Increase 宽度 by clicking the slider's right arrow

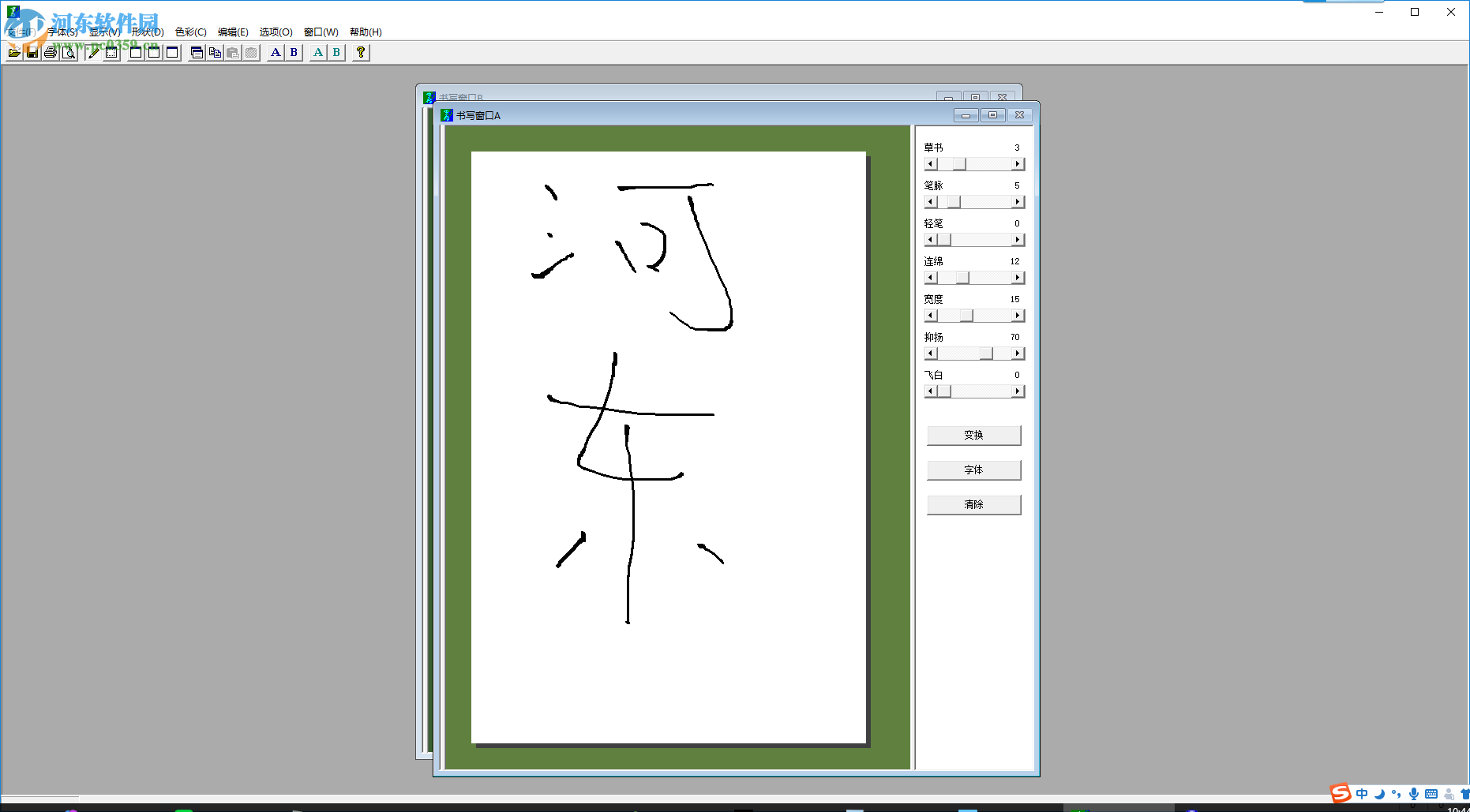[1018, 315]
